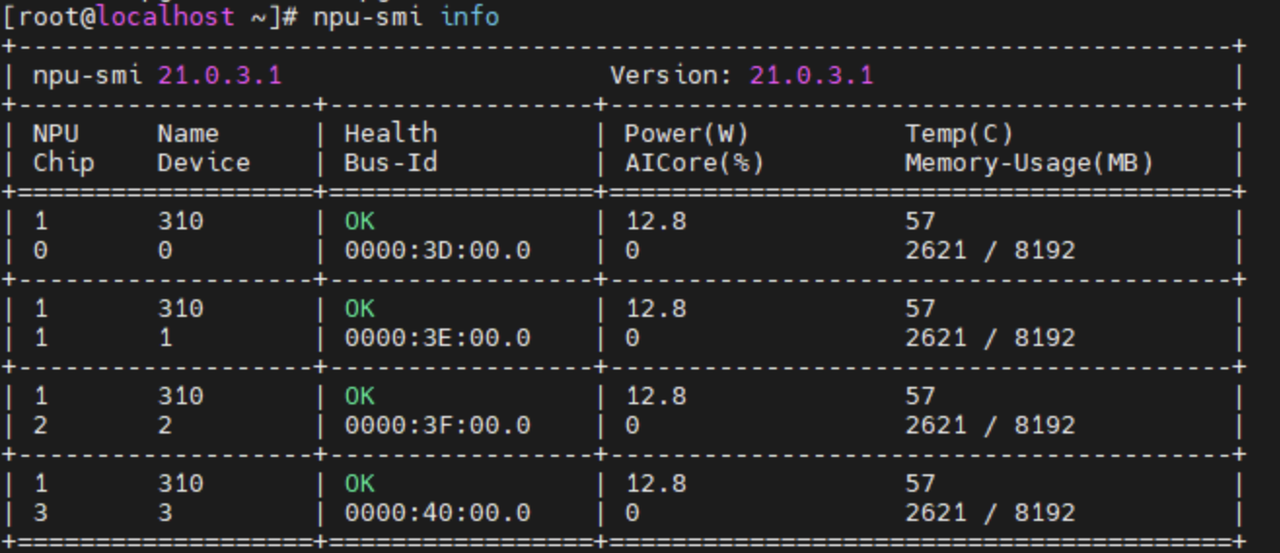Click the [root@localhost ~]# shell prompt
The height and width of the screenshot is (553, 1280).
point(150,17)
